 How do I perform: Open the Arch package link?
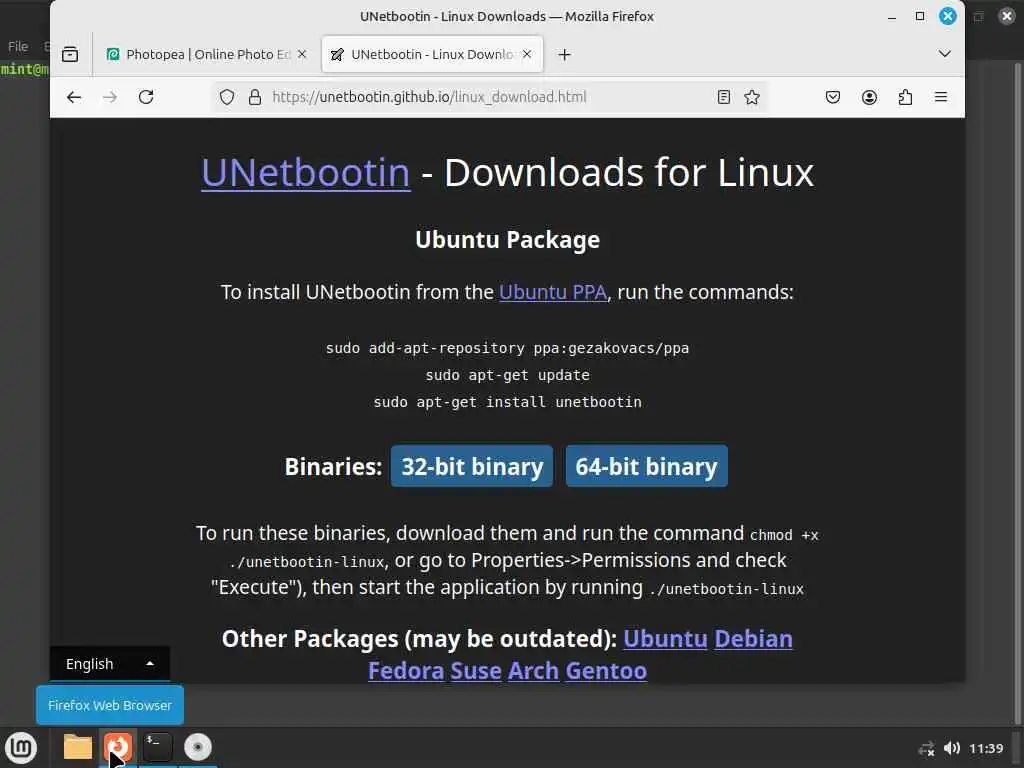click(533, 671)
